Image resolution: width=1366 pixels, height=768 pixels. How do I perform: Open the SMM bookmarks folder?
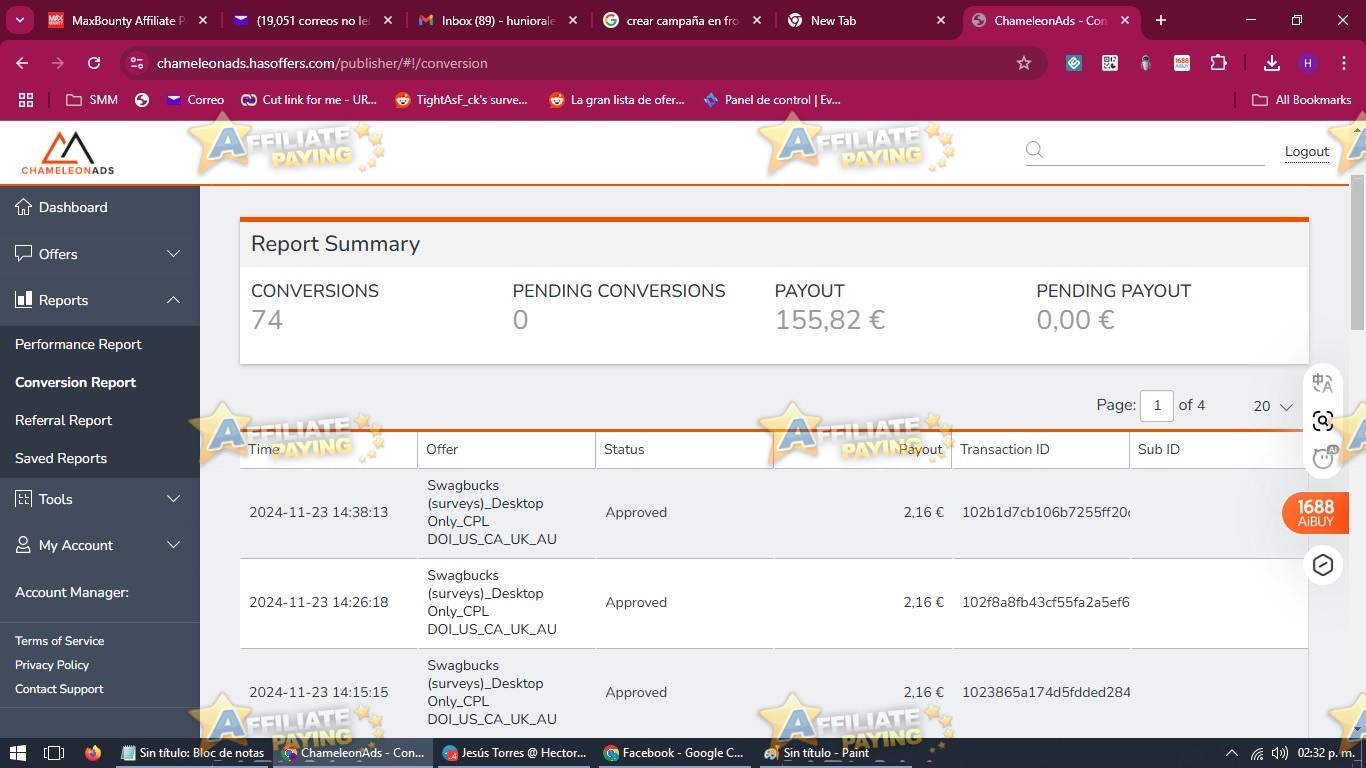91,100
